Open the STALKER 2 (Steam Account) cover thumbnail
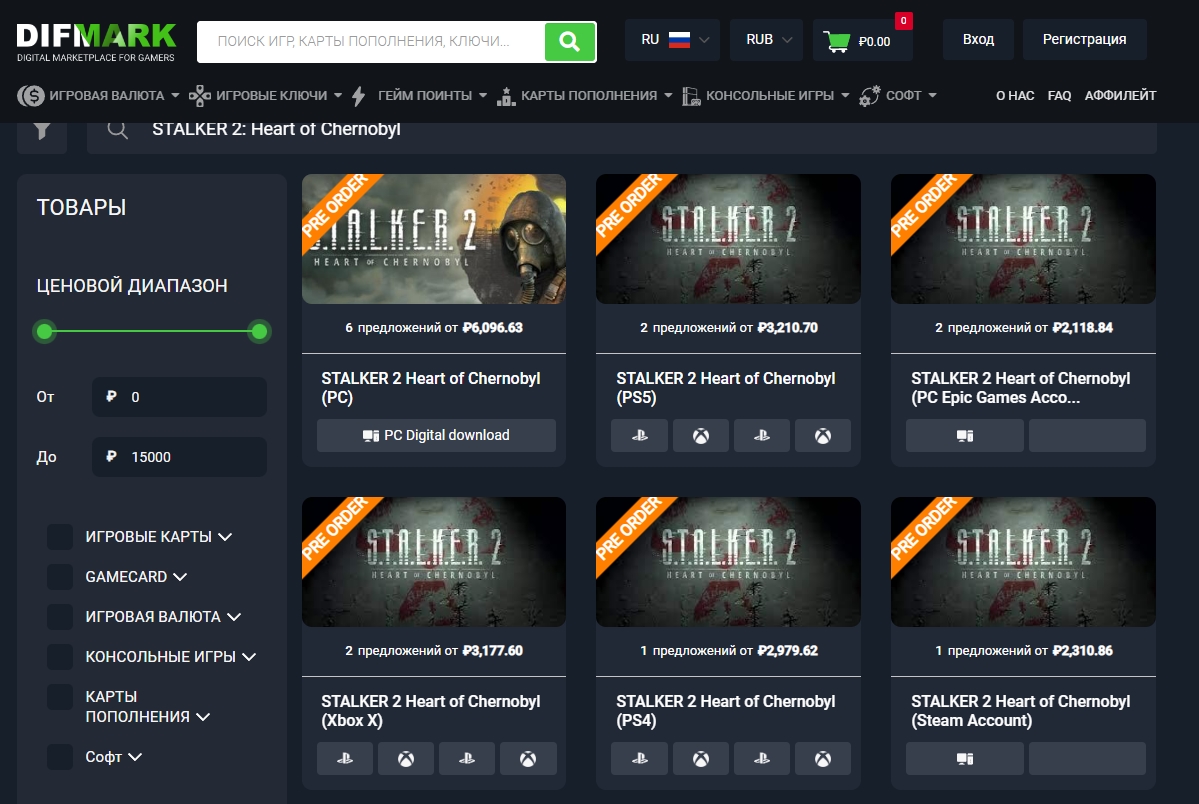Viewport: 1199px width, 804px height. [x=1023, y=562]
